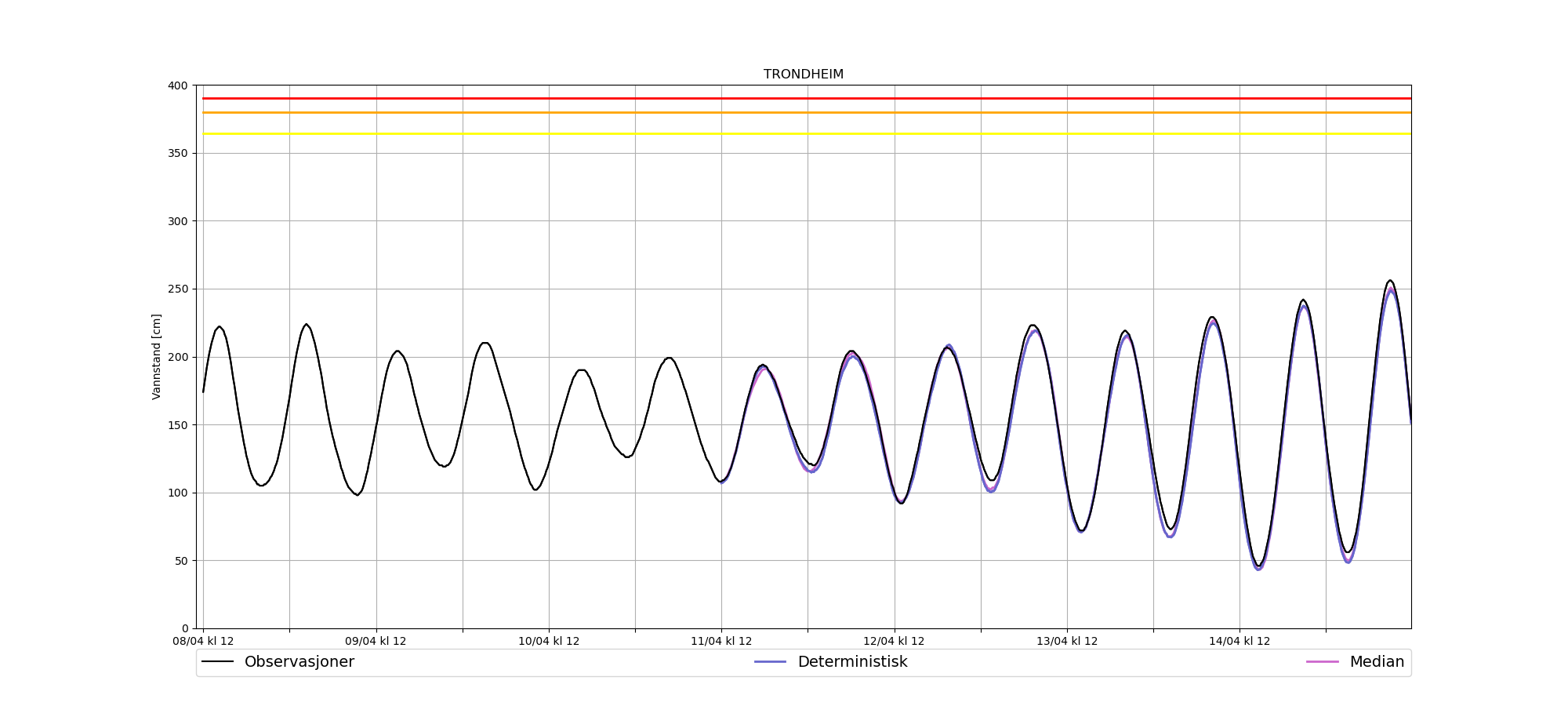Click the 10/04 kl 12 x-axis label
1568x706 pixels.
tap(549, 641)
